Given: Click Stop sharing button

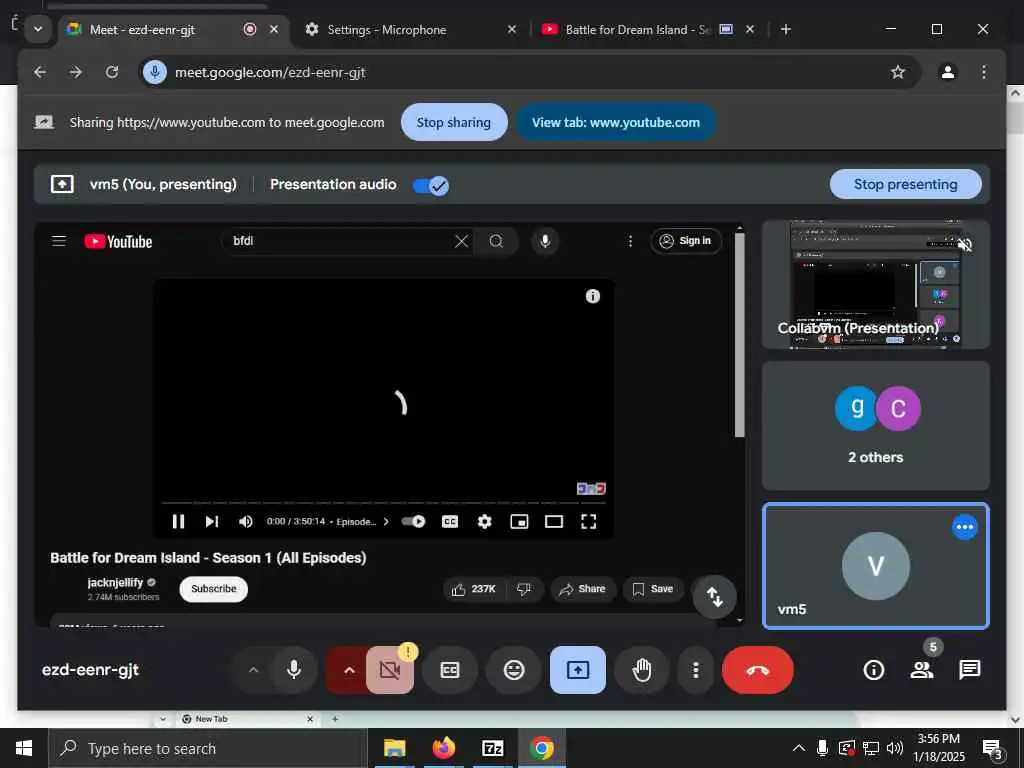Looking at the screenshot, I should point(454,122).
